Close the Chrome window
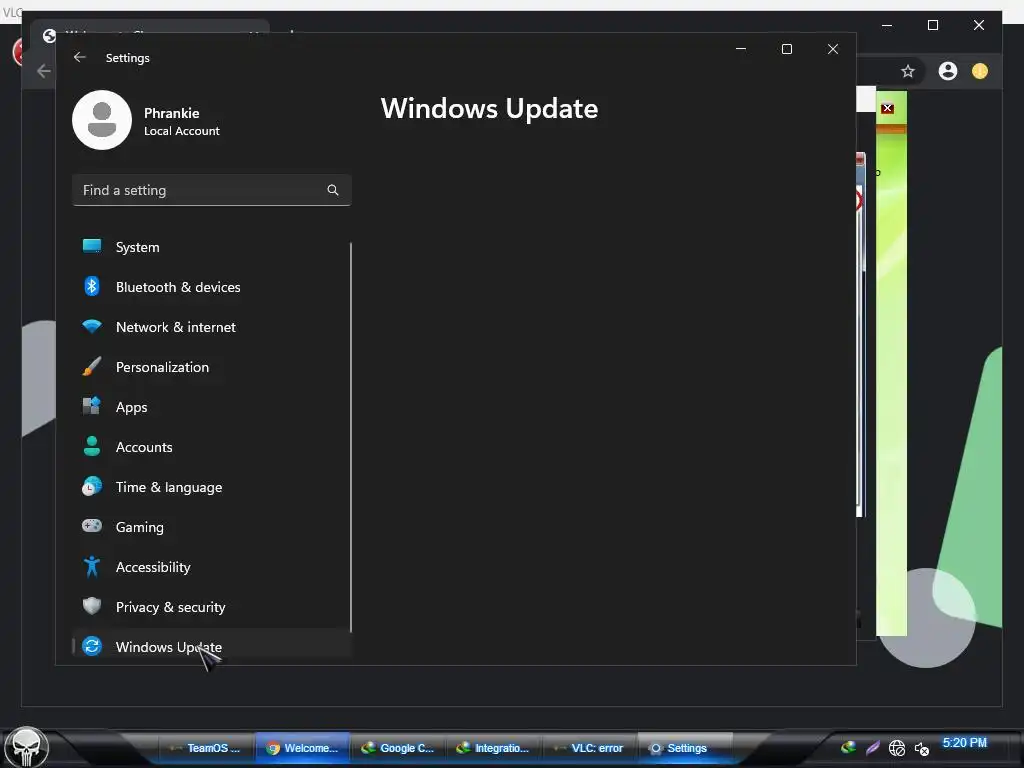Screen dimensions: 1024x768 click(x=978, y=25)
